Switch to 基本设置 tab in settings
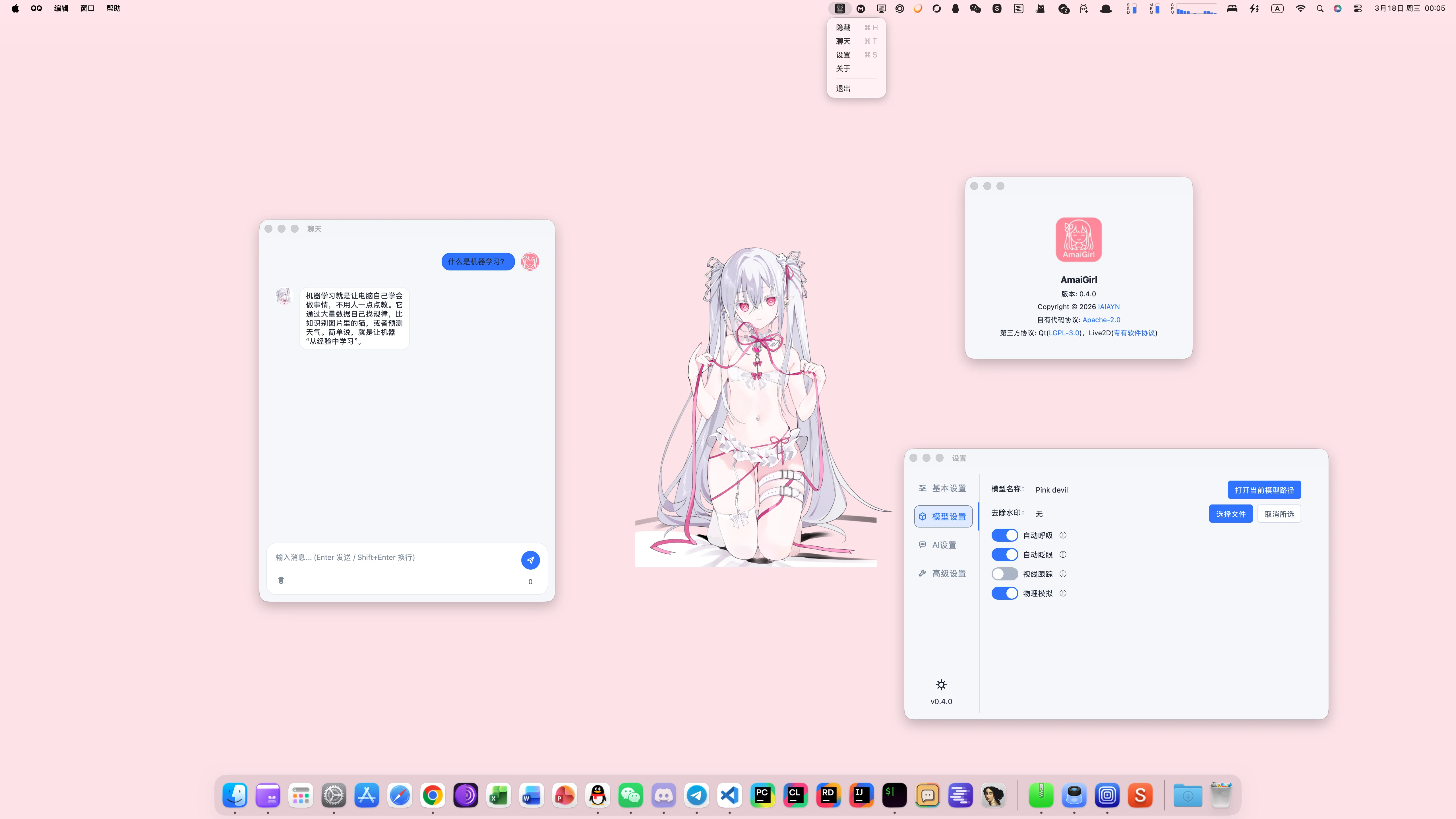Viewport: 1456px width, 819px height. [943, 488]
